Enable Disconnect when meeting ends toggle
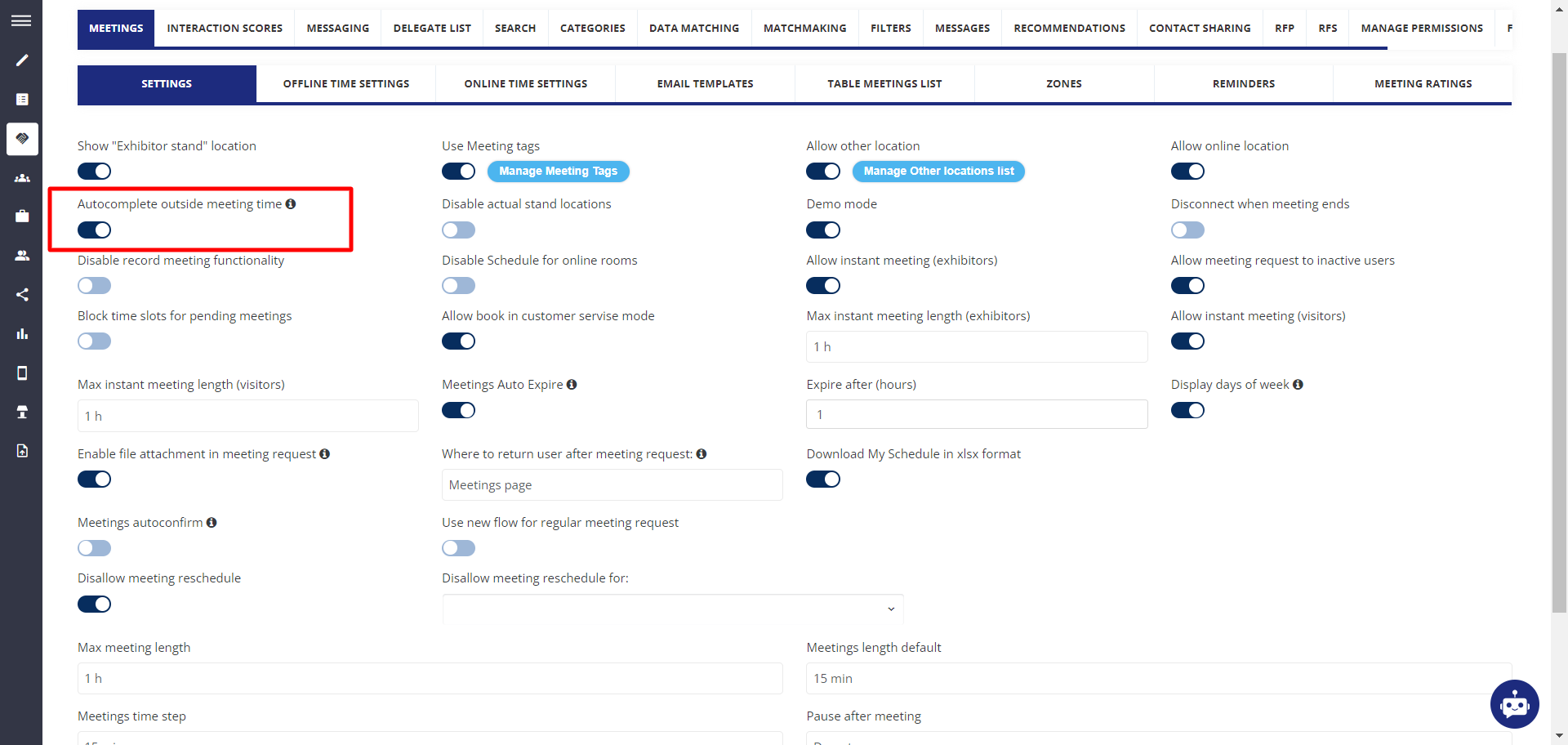The height and width of the screenshot is (745, 1568). 1187,230
